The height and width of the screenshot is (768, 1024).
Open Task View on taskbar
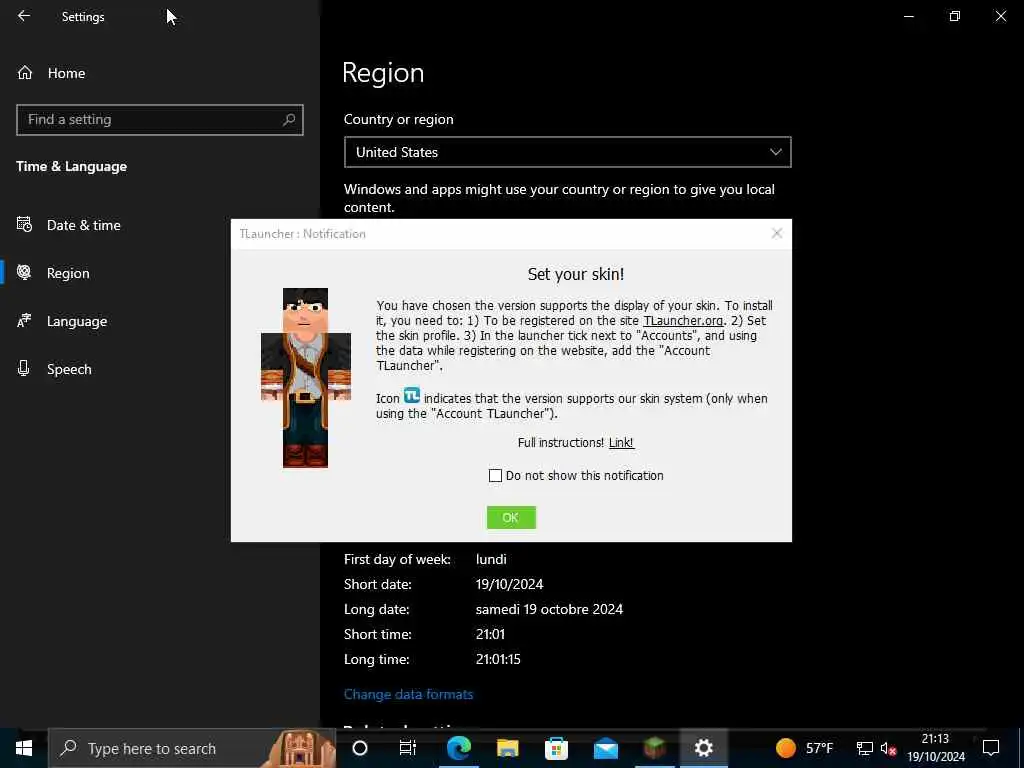click(408, 748)
